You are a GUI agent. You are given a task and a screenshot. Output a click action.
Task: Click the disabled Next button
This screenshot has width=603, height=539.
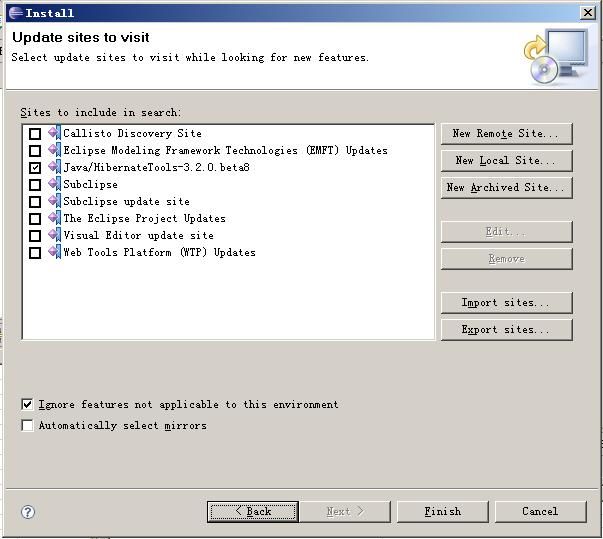[x=345, y=512]
